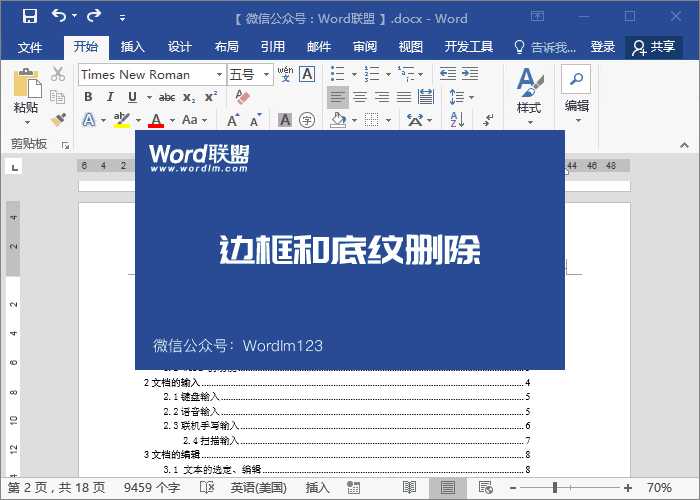Open the Times New Roman font dropdown
Image resolution: width=700 pixels, height=500 pixels.
(x=219, y=74)
